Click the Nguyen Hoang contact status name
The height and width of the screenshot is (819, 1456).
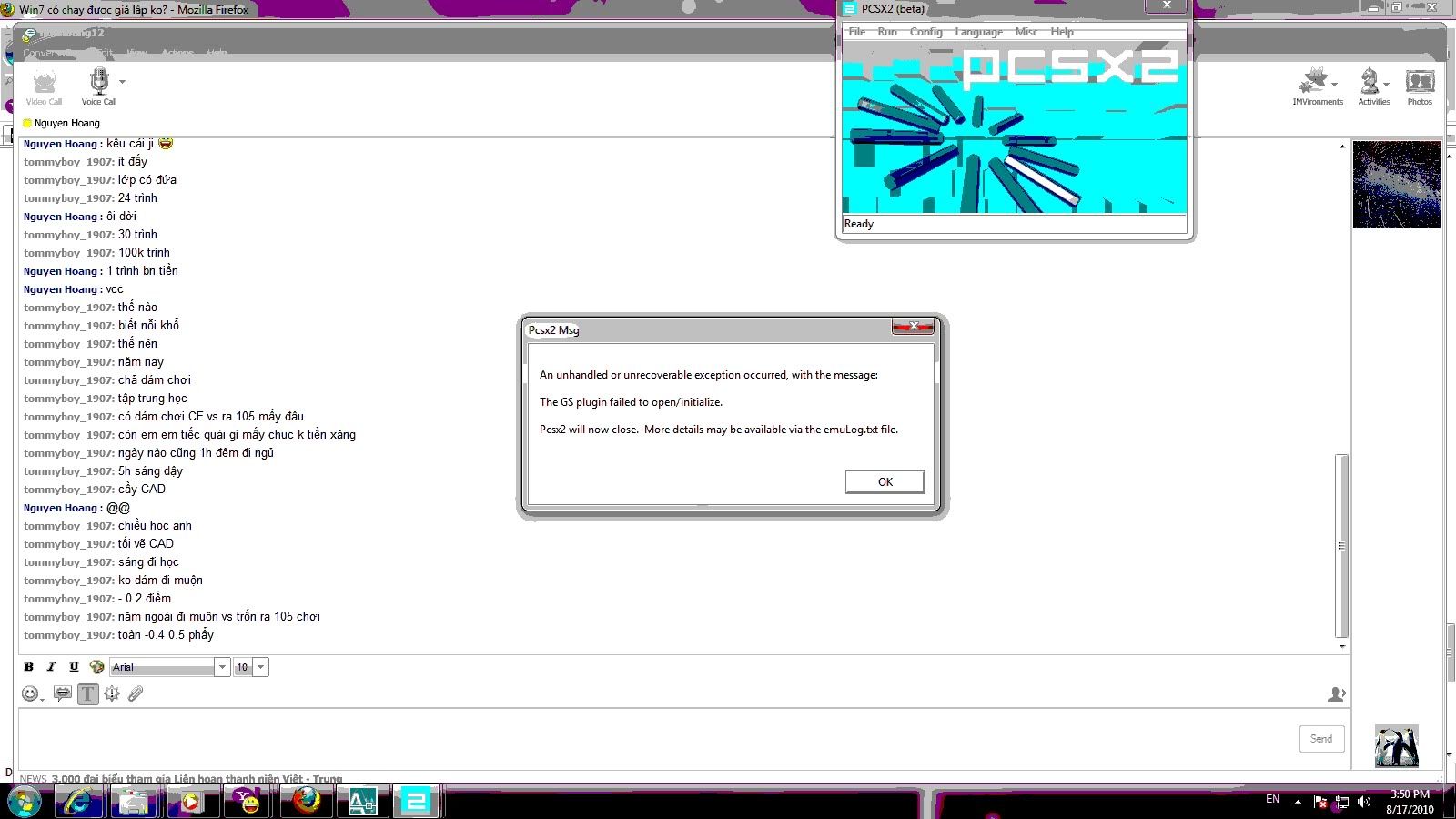[66, 123]
